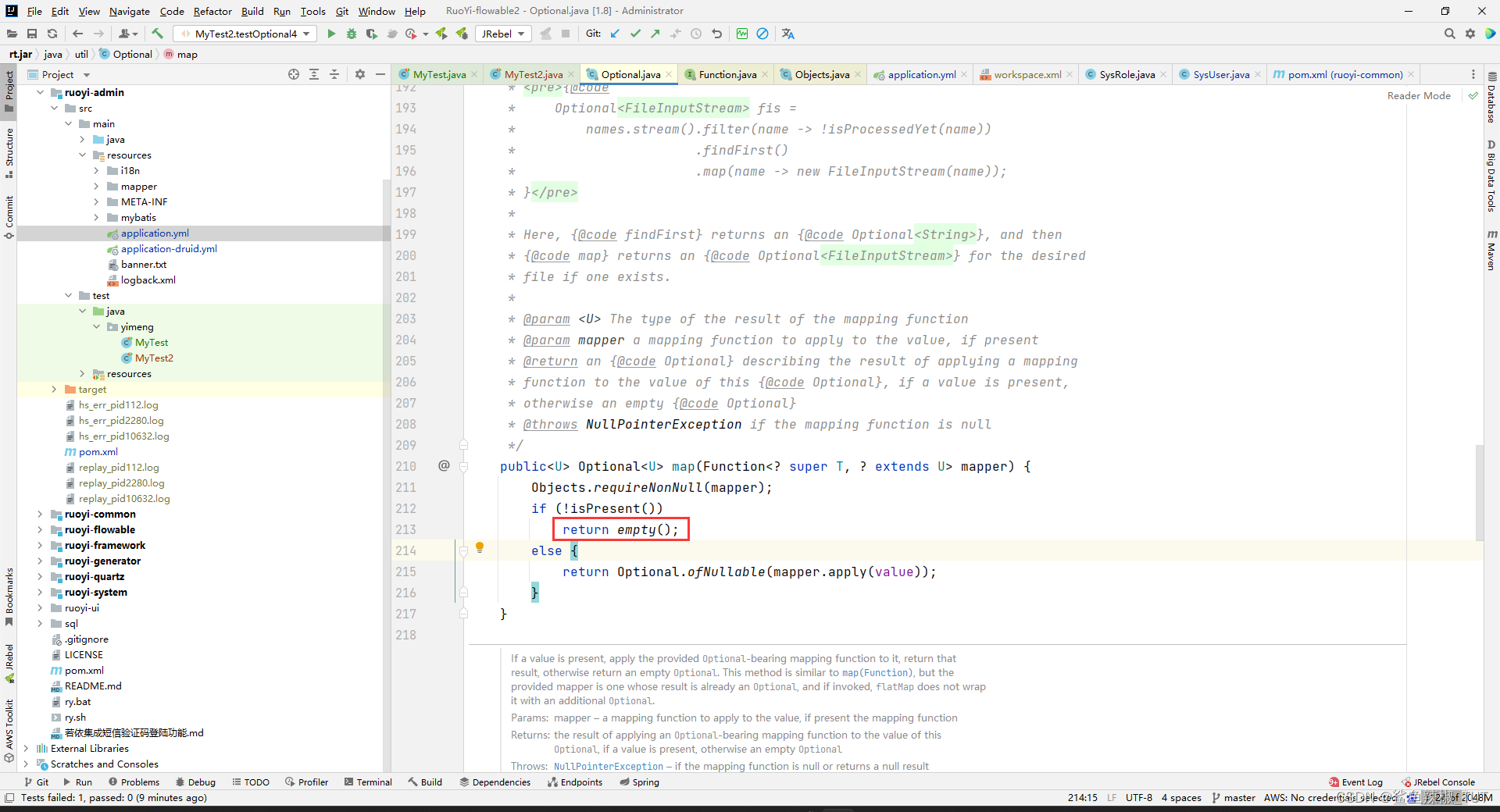Toggle tool window bars in bottom-left corner
Image resolution: width=1500 pixels, height=812 pixels.
point(9,797)
